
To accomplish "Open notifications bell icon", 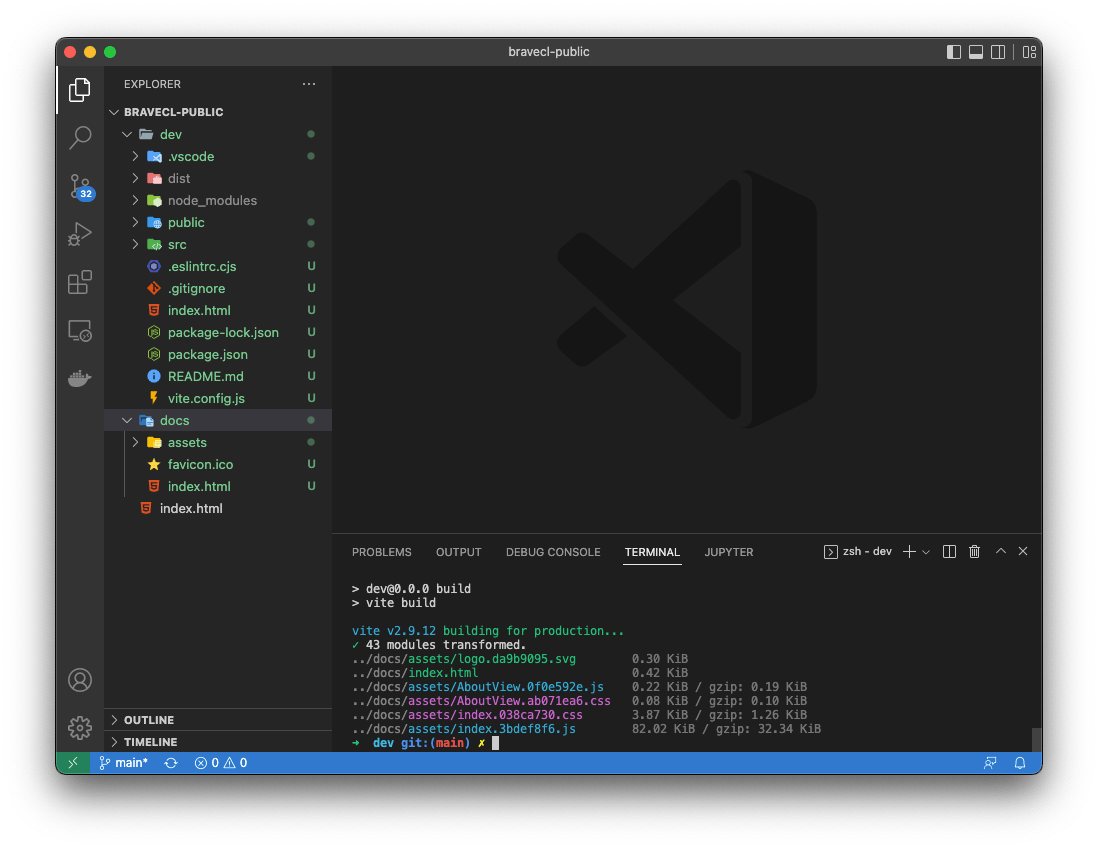I will 1020,763.
